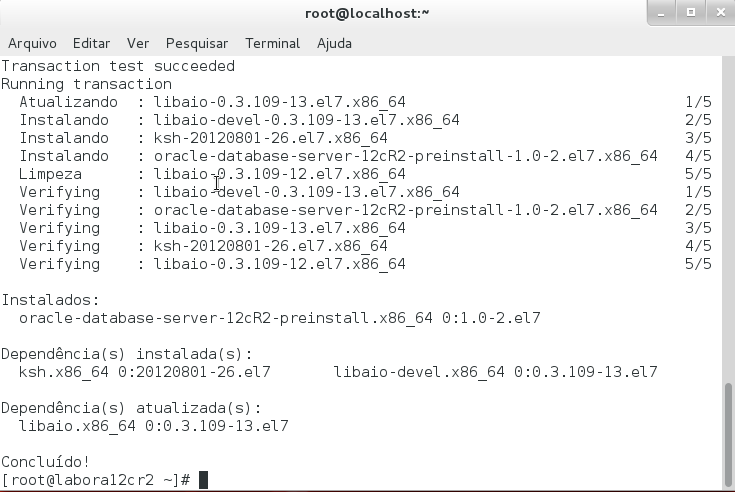Click the "Instalados:" heading text
Screen dimensions: 735x492
tap(50, 300)
